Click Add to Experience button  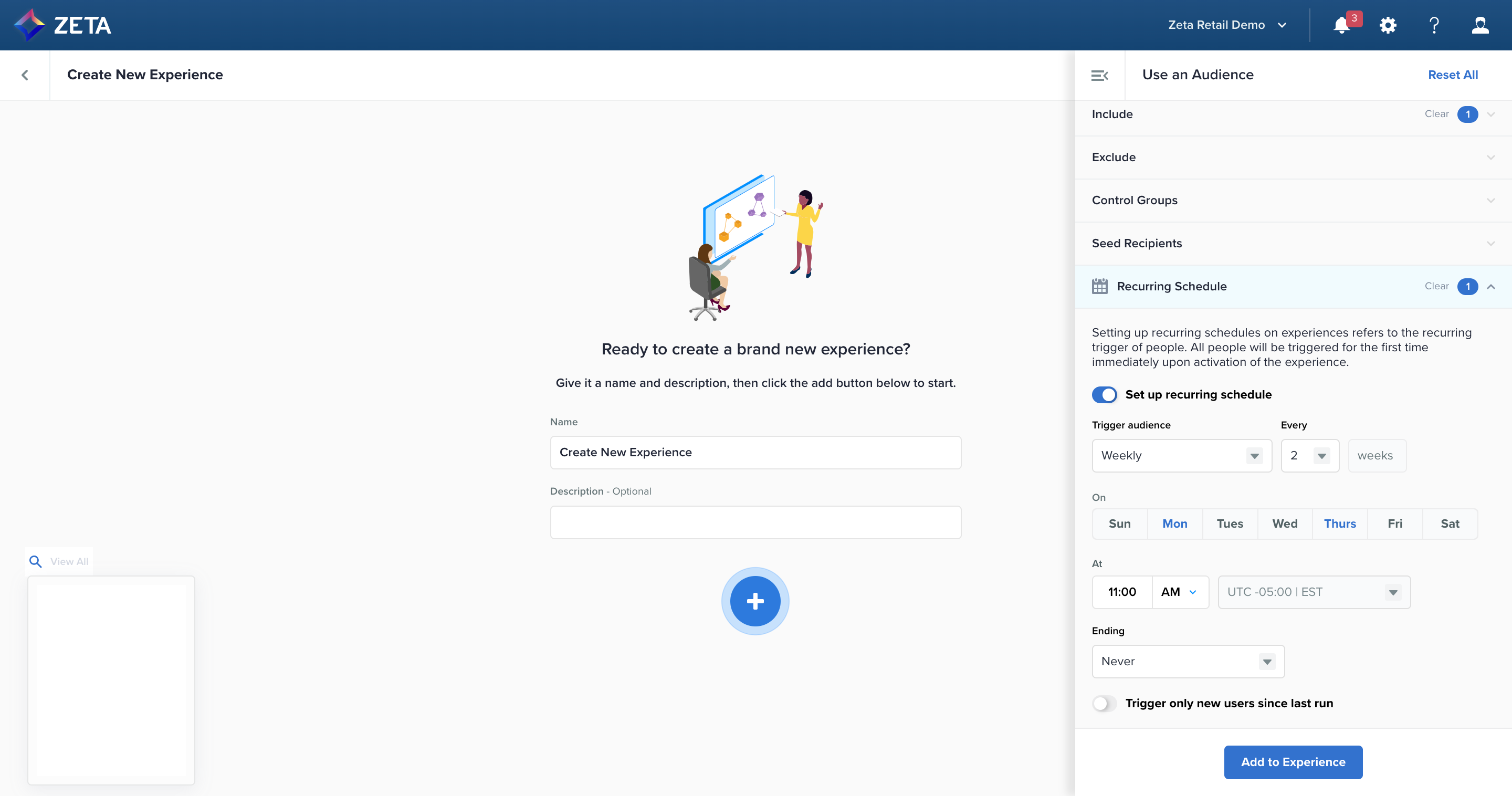point(1293,762)
